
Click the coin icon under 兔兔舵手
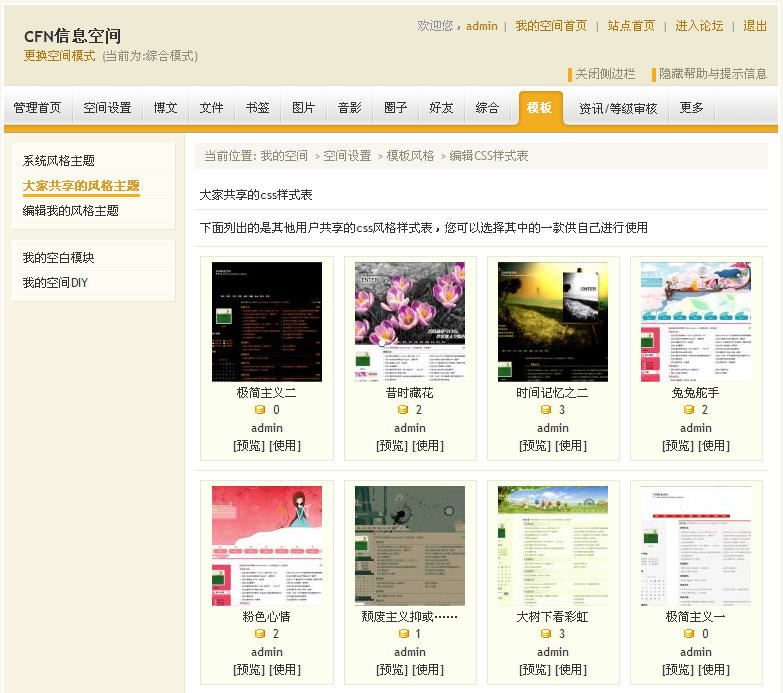coord(689,410)
